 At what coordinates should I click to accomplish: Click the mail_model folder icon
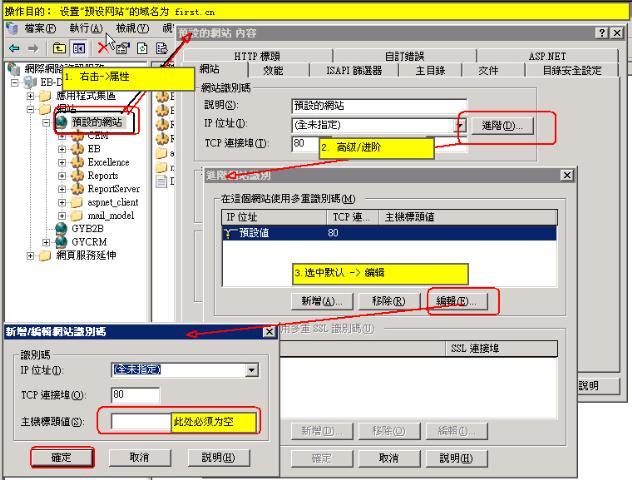click(77, 215)
